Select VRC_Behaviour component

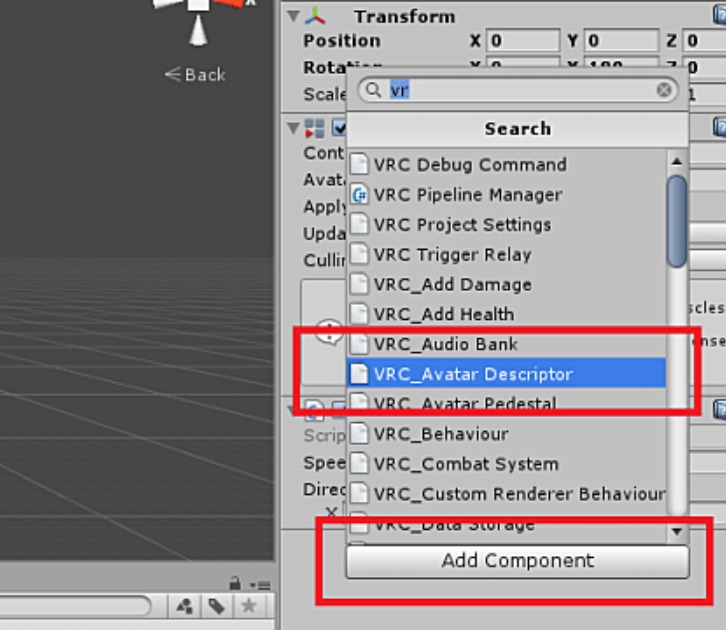pos(507,434)
